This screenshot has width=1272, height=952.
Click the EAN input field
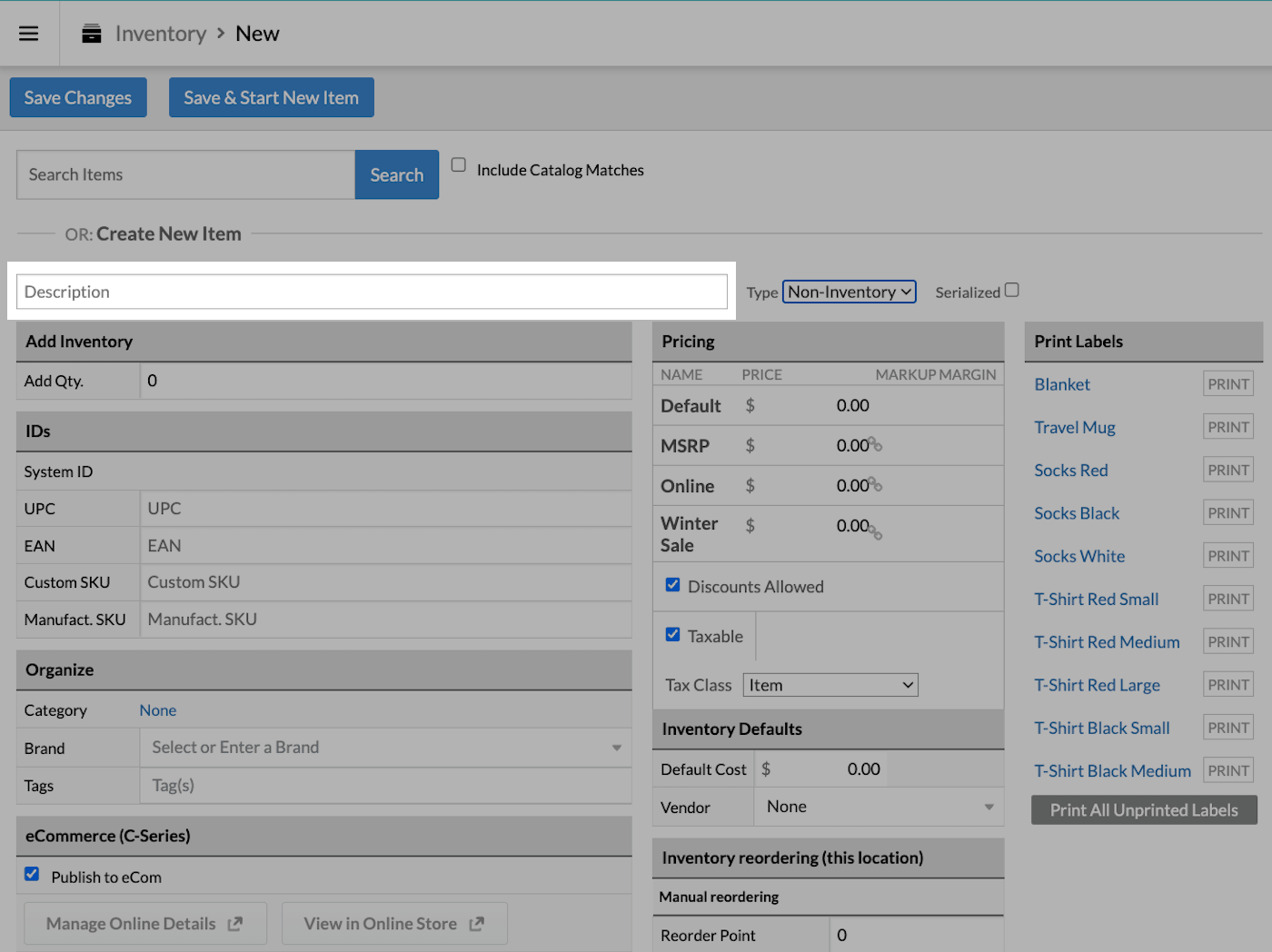[386, 546]
